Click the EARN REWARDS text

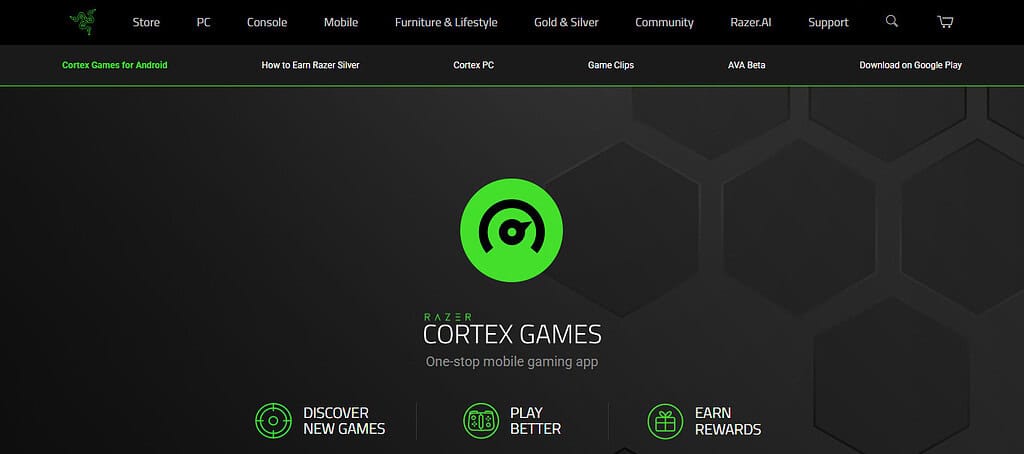coord(728,421)
